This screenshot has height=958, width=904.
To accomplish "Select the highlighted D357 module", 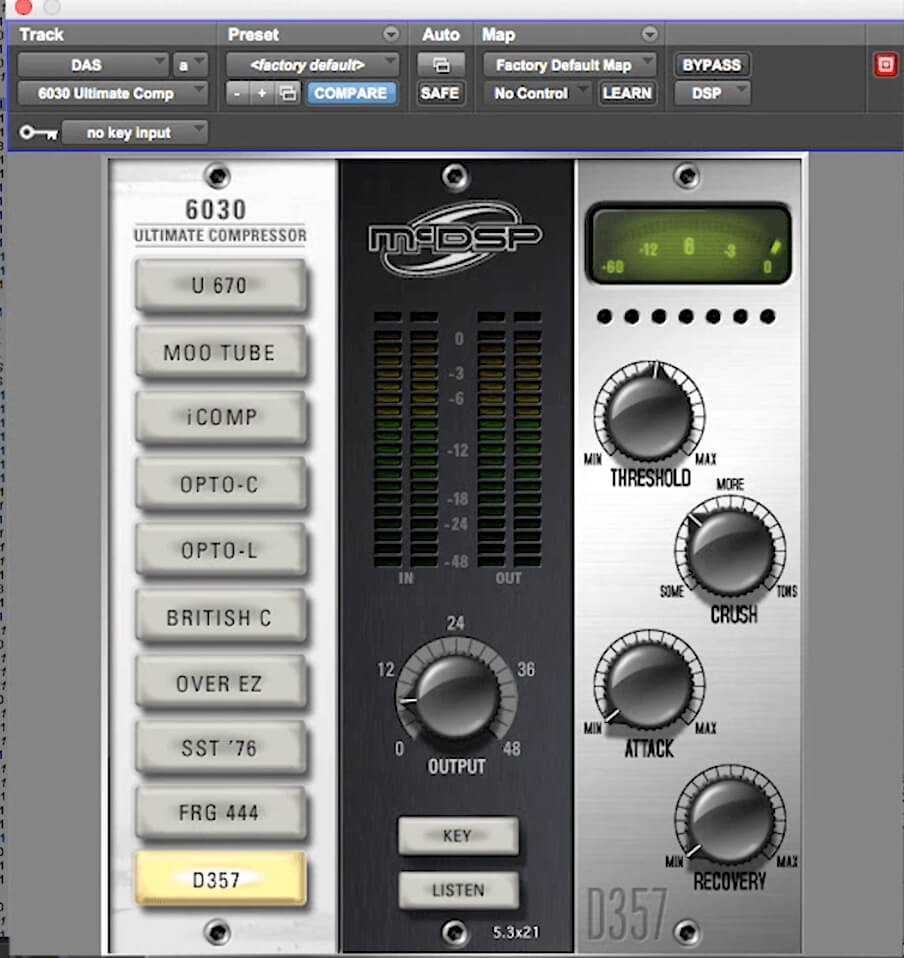I will (x=220, y=879).
